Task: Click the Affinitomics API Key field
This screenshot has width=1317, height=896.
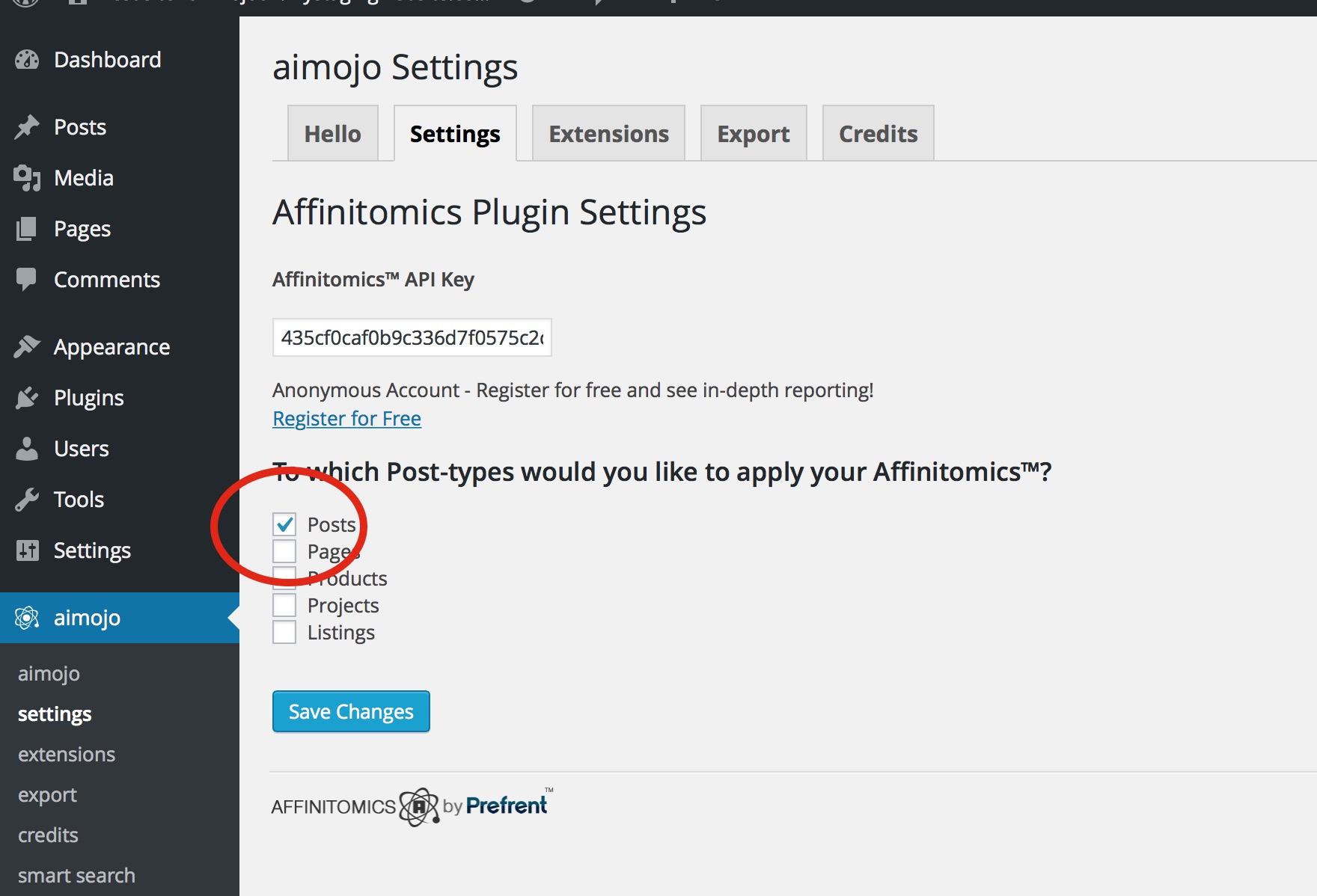Action: point(412,337)
